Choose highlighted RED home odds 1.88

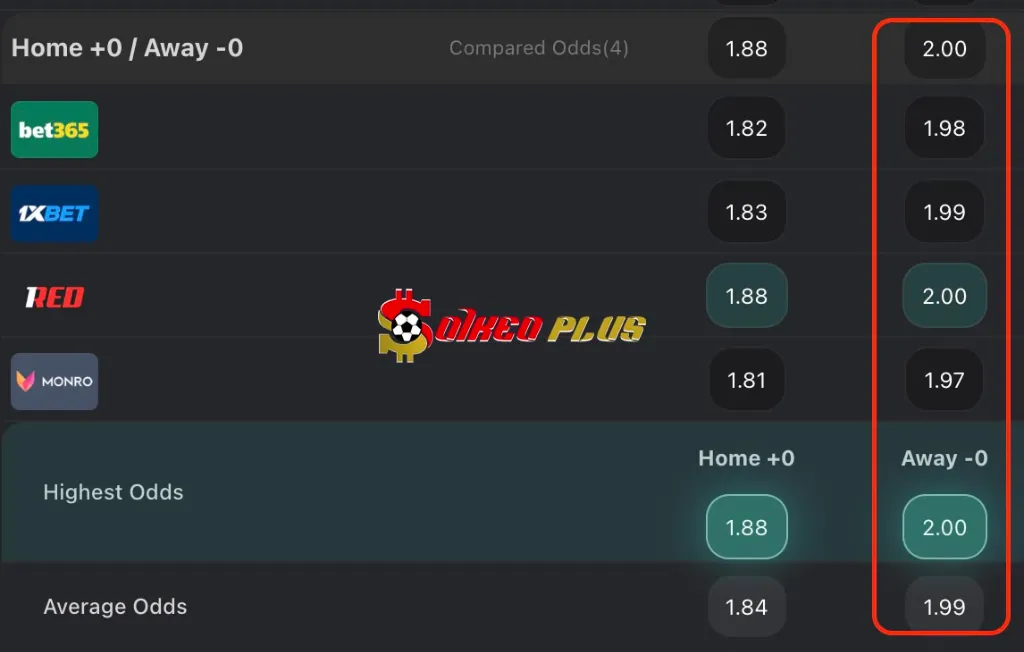coord(747,297)
